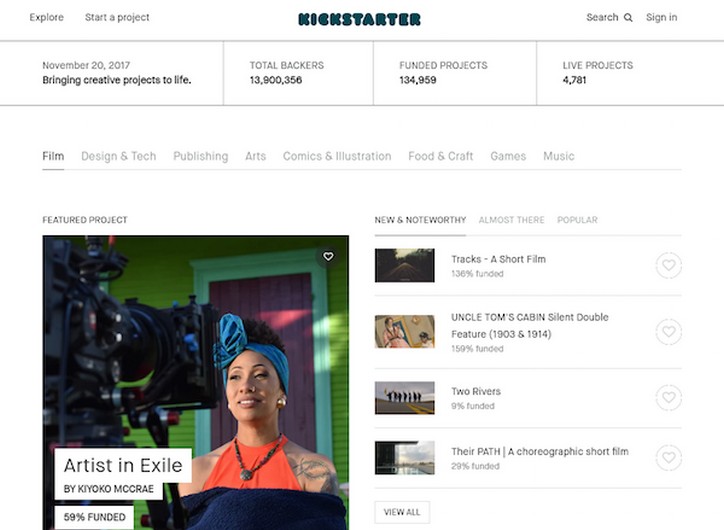This screenshot has width=724, height=530.
Task: Click the Total Backers count 13,900,356
Action: click(x=276, y=80)
